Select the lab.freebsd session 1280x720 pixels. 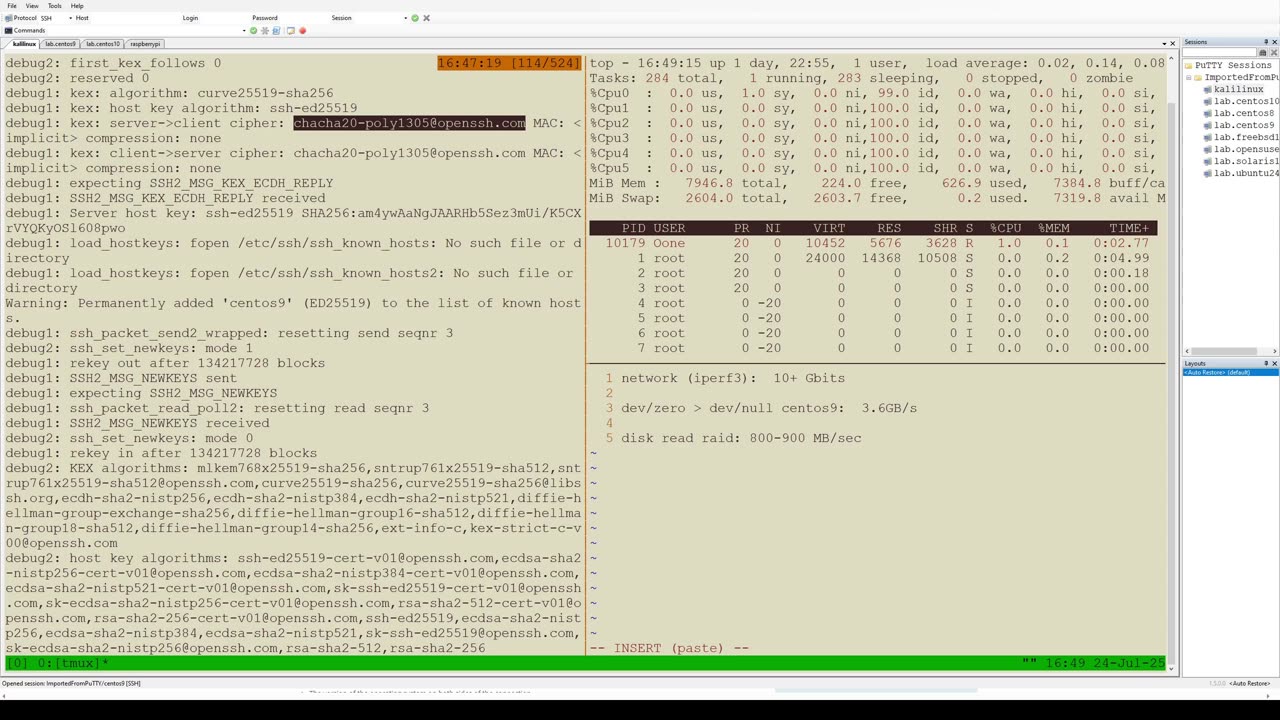(1247, 137)
